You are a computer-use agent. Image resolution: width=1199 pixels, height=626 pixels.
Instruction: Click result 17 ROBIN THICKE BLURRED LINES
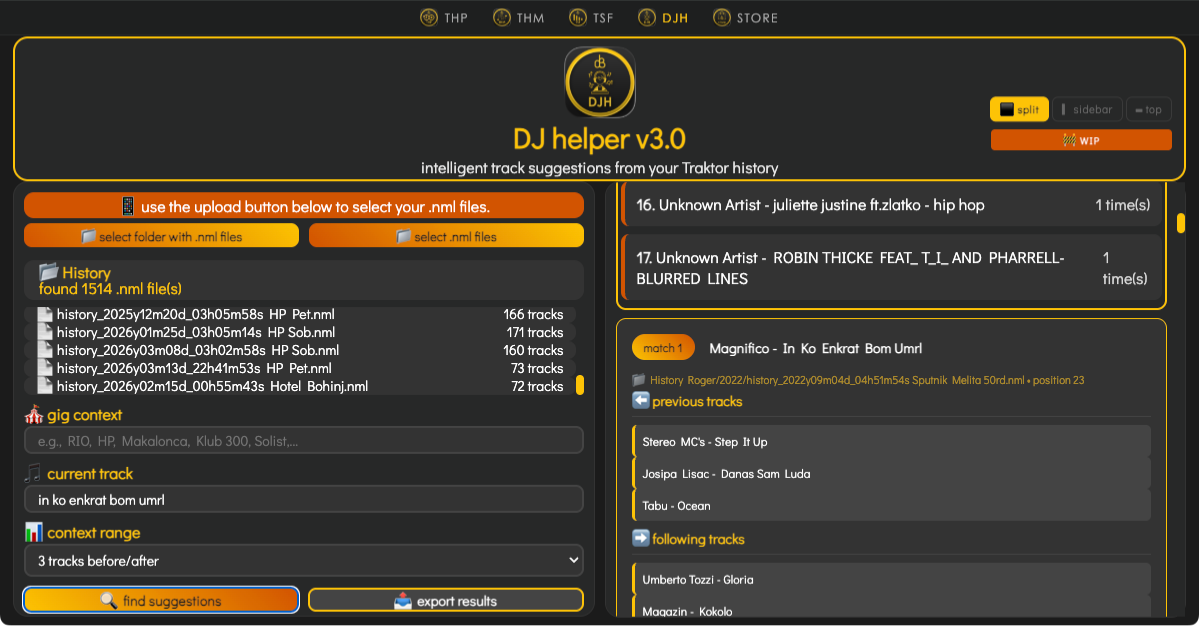click(x=892, y=268)
